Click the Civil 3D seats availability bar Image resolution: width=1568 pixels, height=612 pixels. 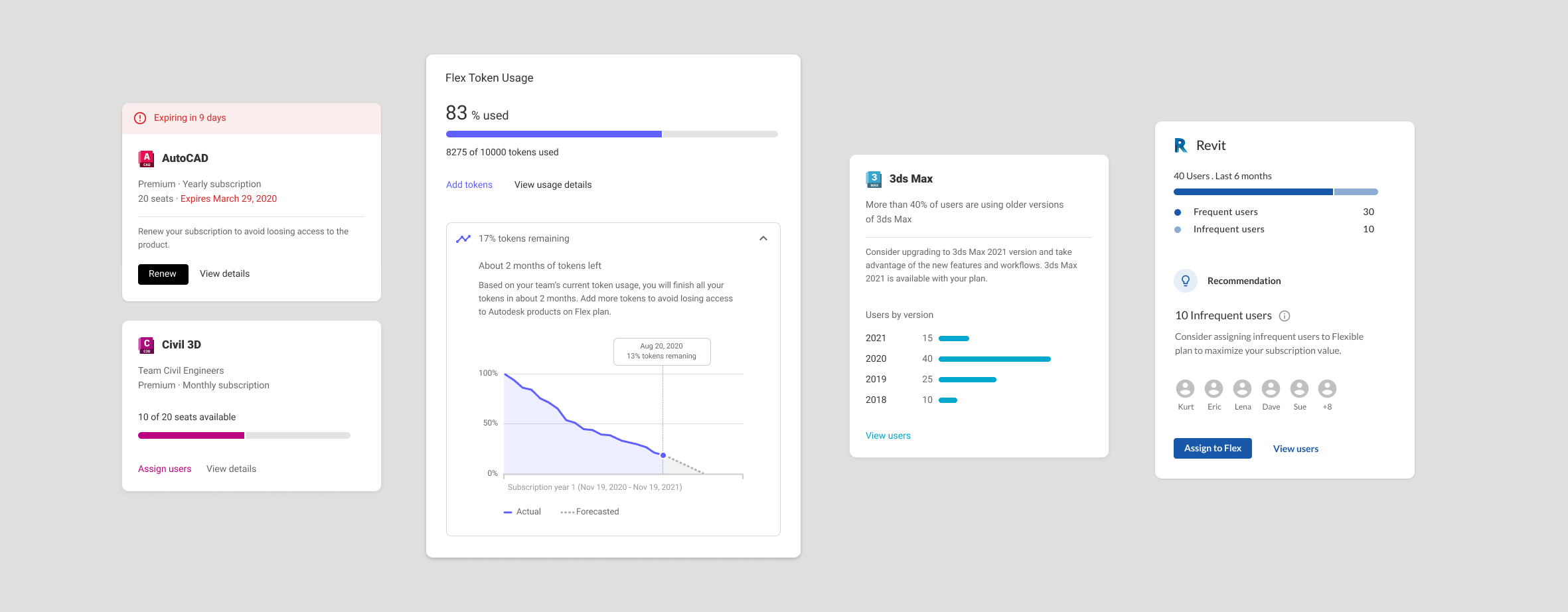tap(244, 435)
